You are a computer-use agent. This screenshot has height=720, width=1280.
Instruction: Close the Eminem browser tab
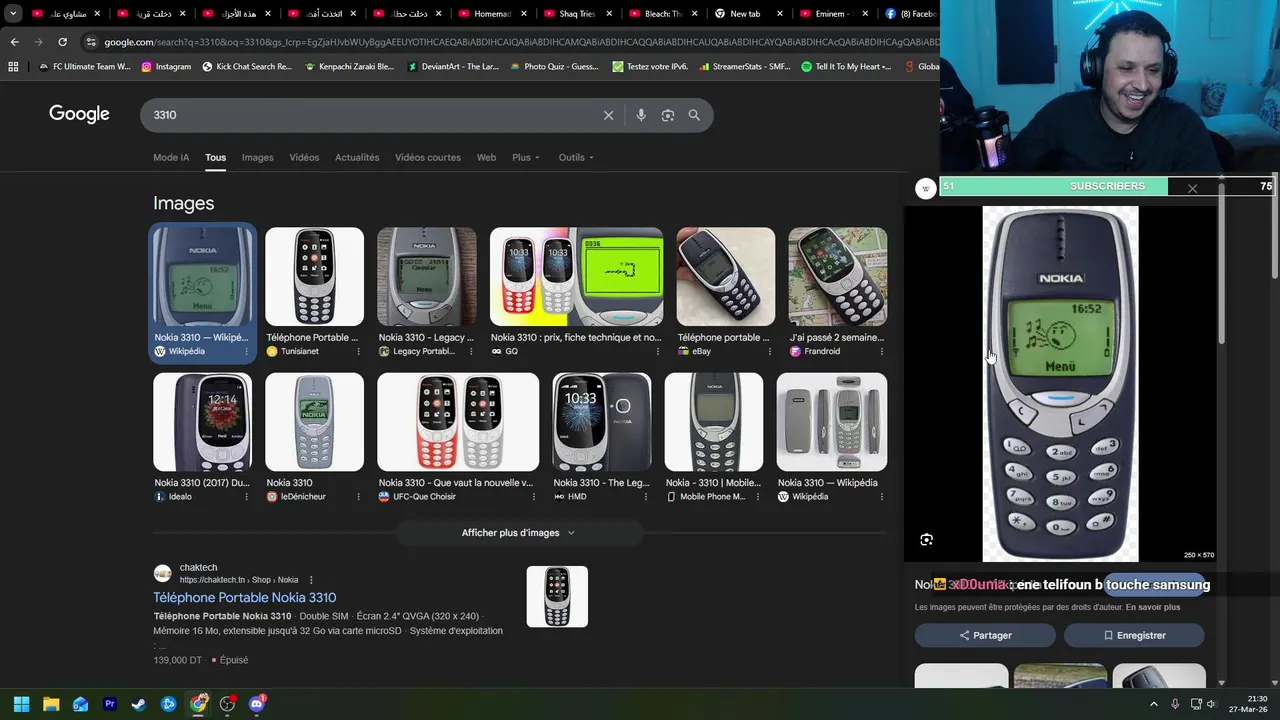pyautogui.click(x=866, y=14)
